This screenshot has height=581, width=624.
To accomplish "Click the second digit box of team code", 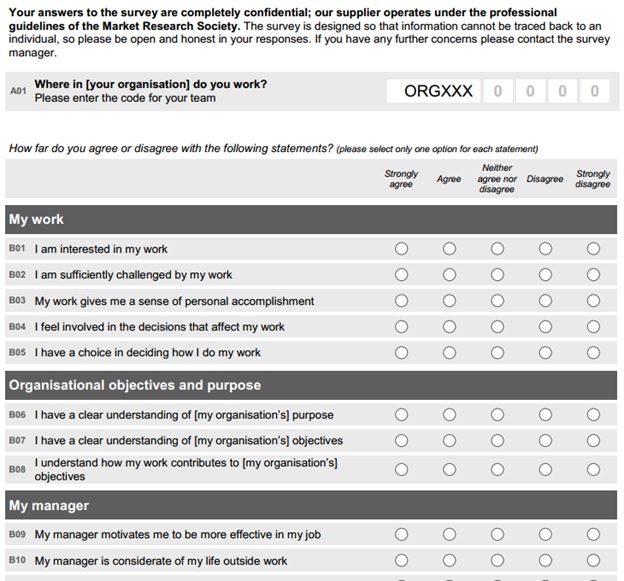I will [x=530, y=91].
